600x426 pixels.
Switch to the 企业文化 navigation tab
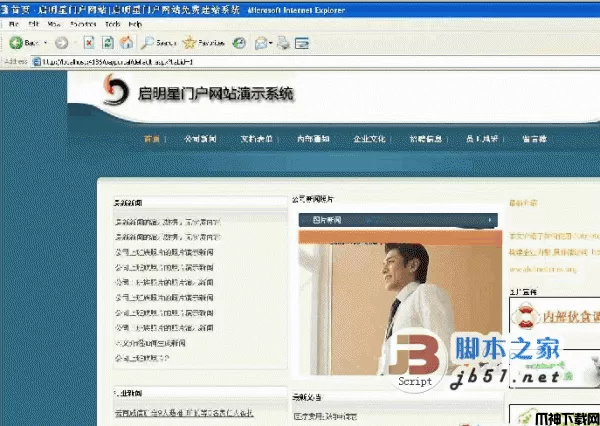pos(369,139)
